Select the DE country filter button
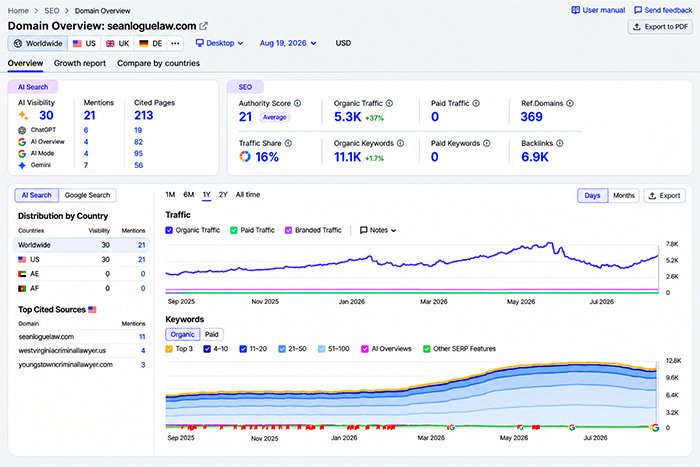700x467 pixels. (x=151, y=43)
